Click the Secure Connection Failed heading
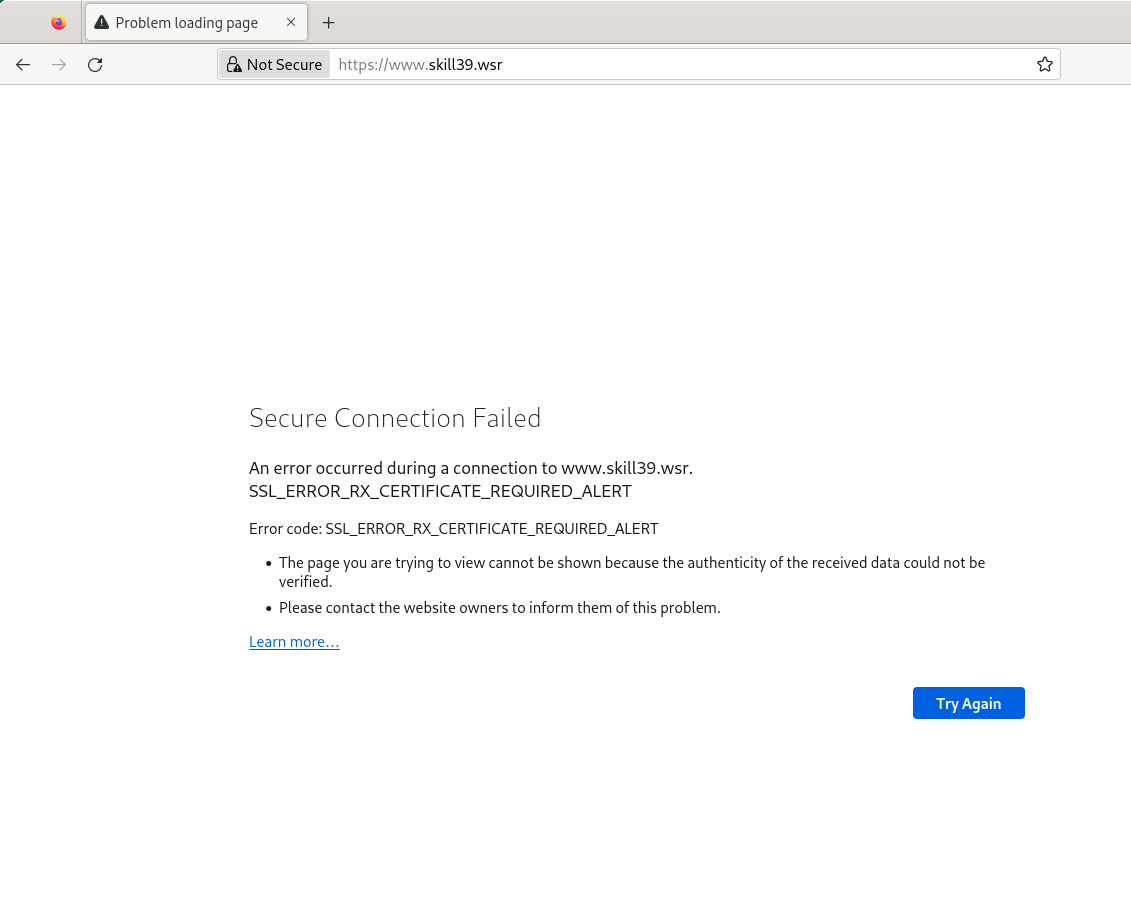 click(395, 418)
